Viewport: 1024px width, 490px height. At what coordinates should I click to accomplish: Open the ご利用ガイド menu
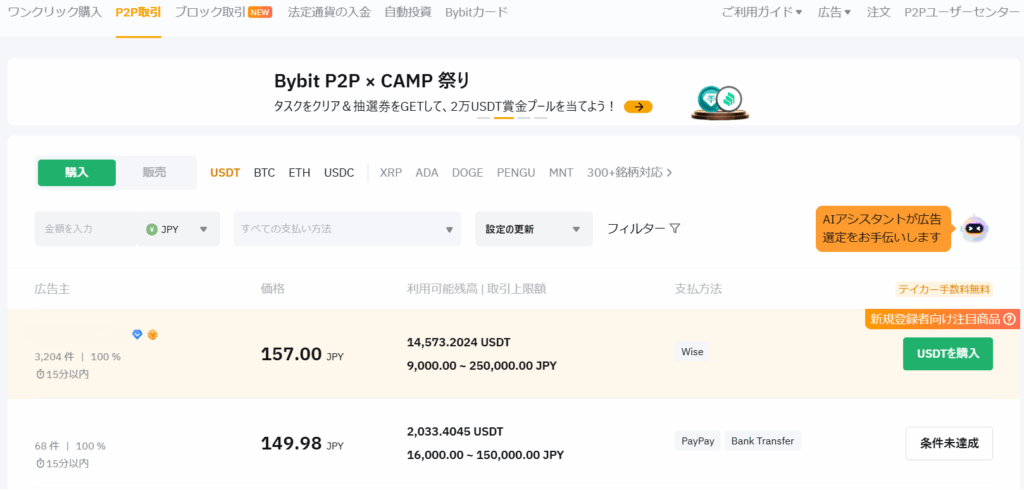pos(762,12)
